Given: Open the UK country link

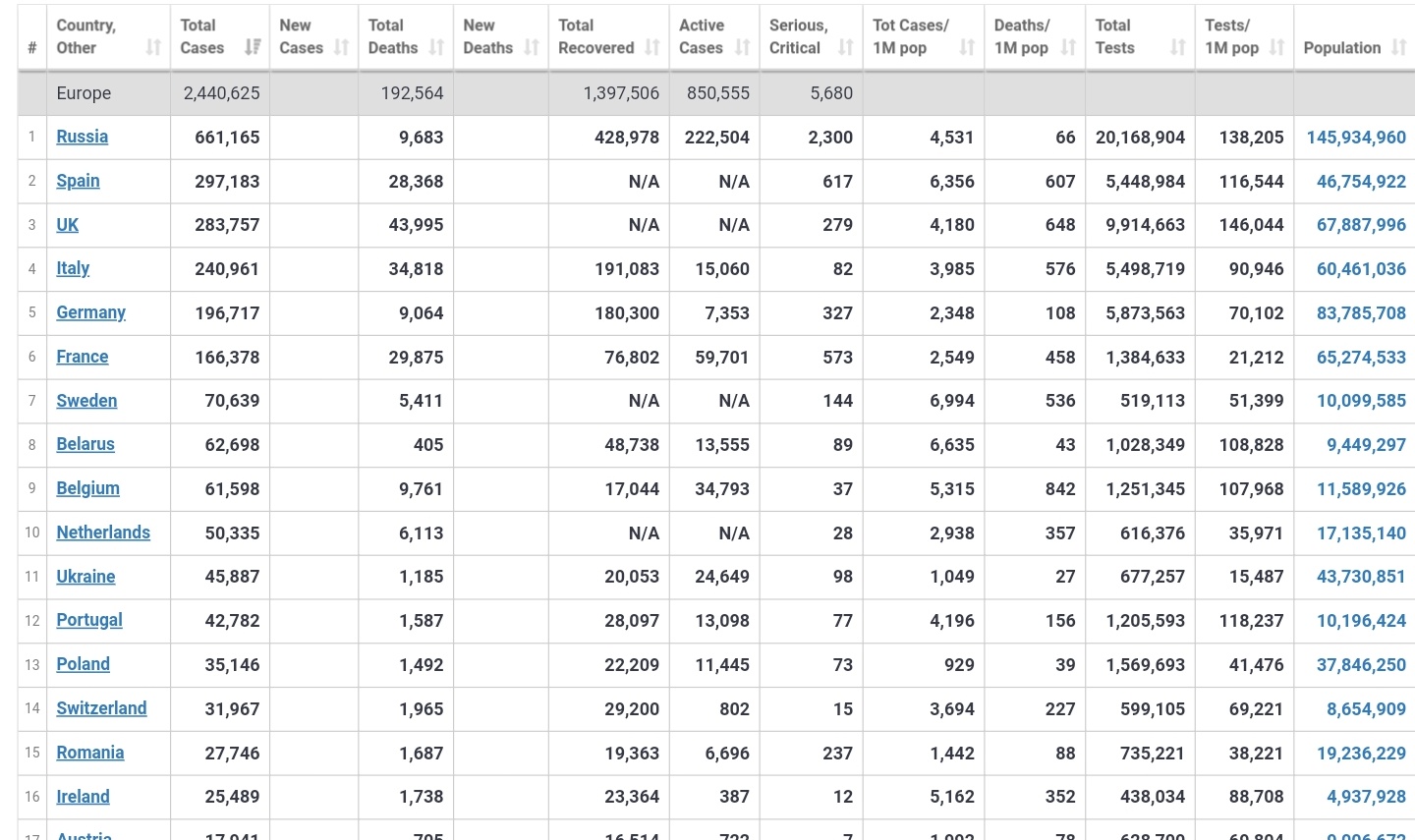Looking at the screenshot, I should pyautogui.click(x=67, y=225).
